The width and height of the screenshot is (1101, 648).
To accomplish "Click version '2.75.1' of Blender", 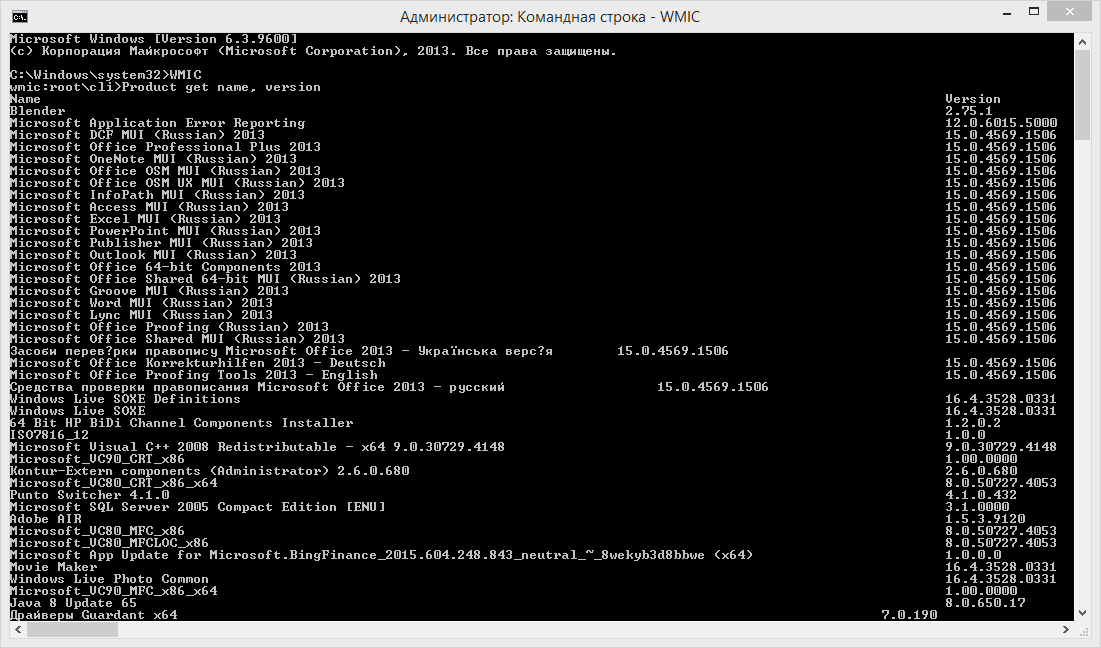I will tap(968, 111).
